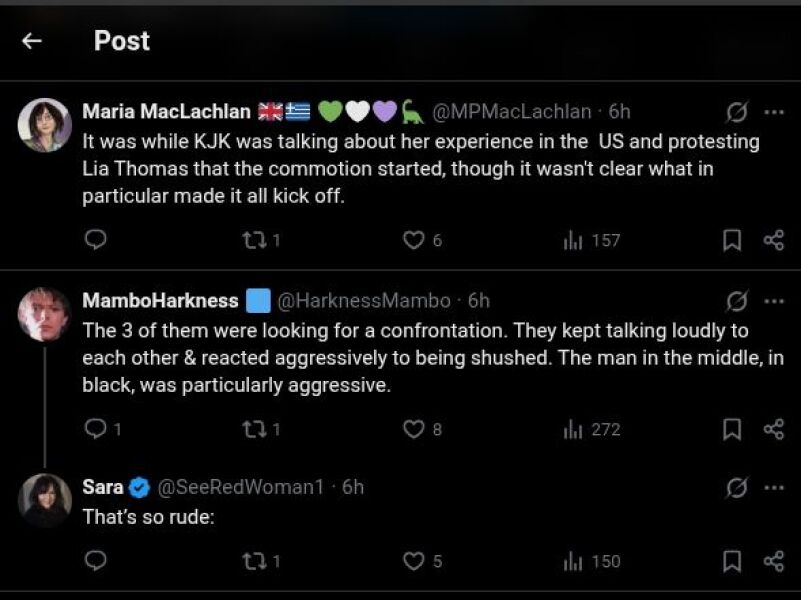Click the Grok icon on Sara's reply
Image resolution: width=801 pixels, height=600 pixels.
(x=736, y=488)
